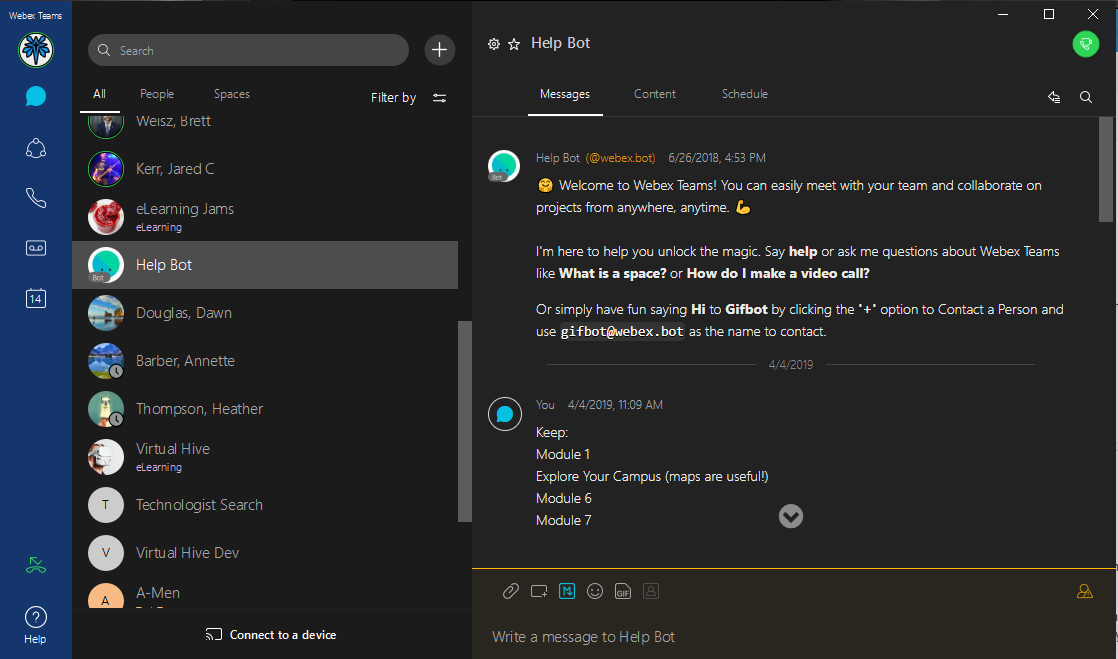Click the attach file paperclip icon
The height and width of the screenshot is (659, 1118).
[510, 591]
